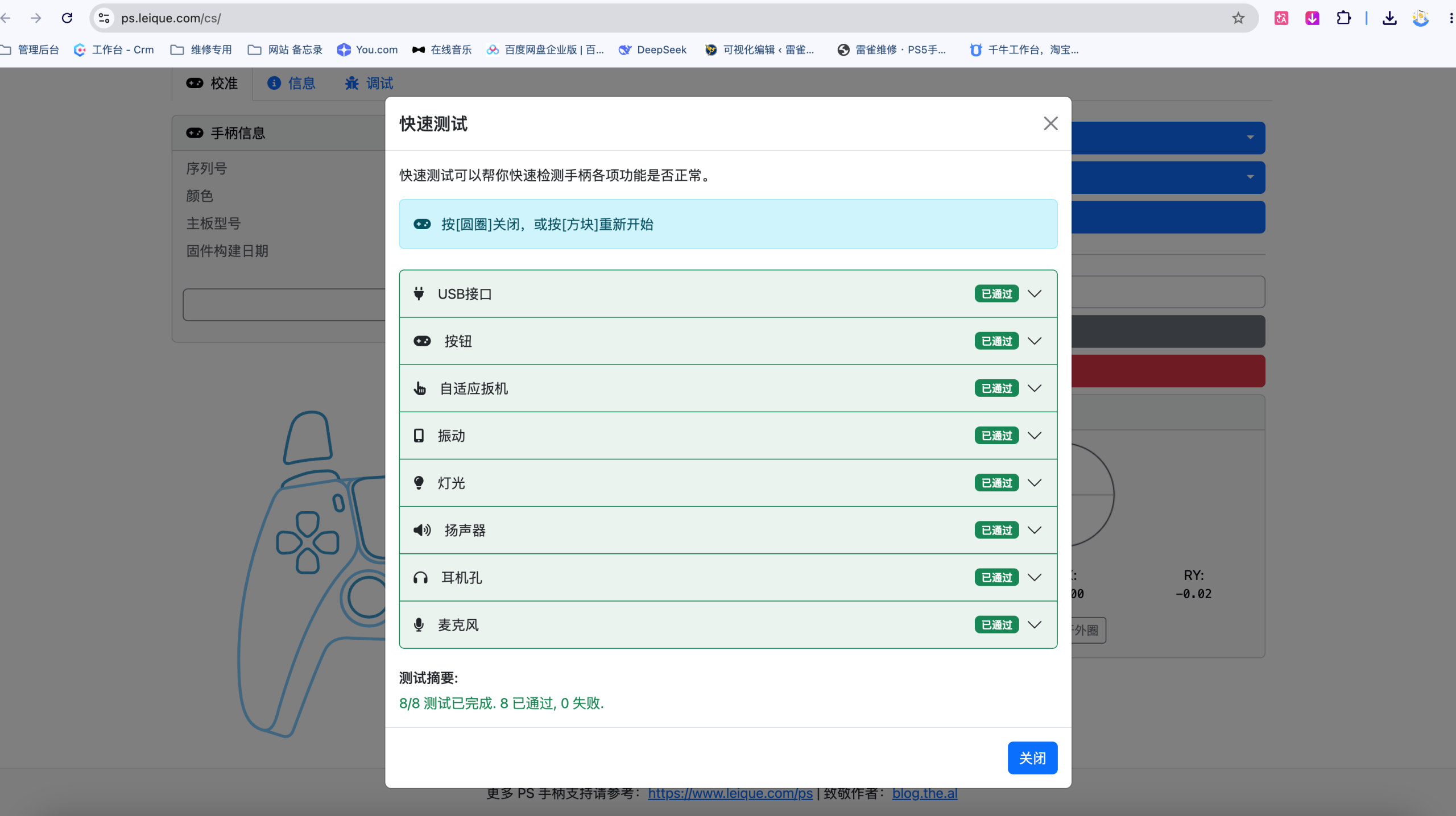Click the gamepad icon beside 按钮
This screenshot has width=1456, height=816.
(422, 341)
